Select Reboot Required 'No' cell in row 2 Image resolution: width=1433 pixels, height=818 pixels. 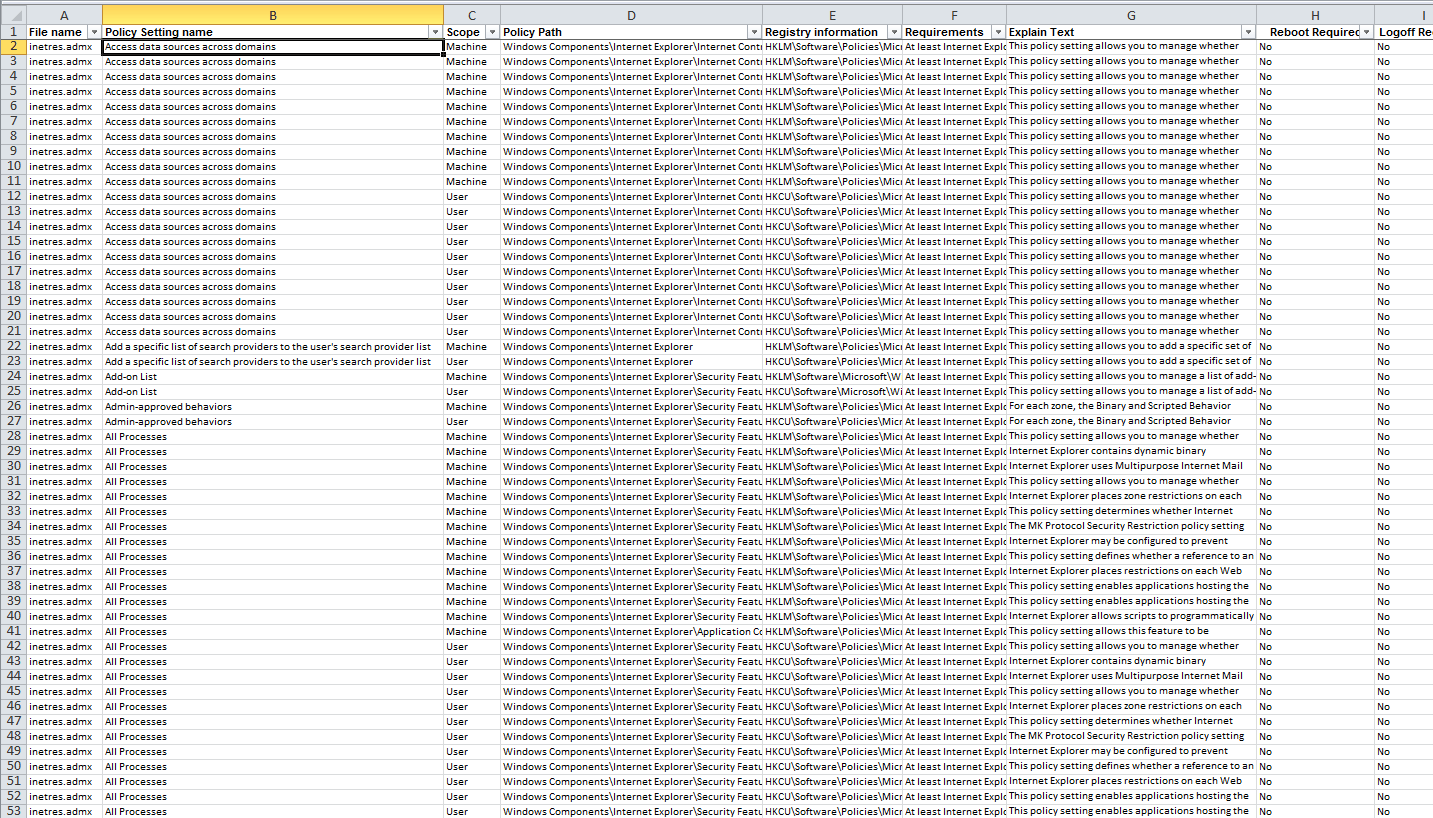tap(1315, 47)
